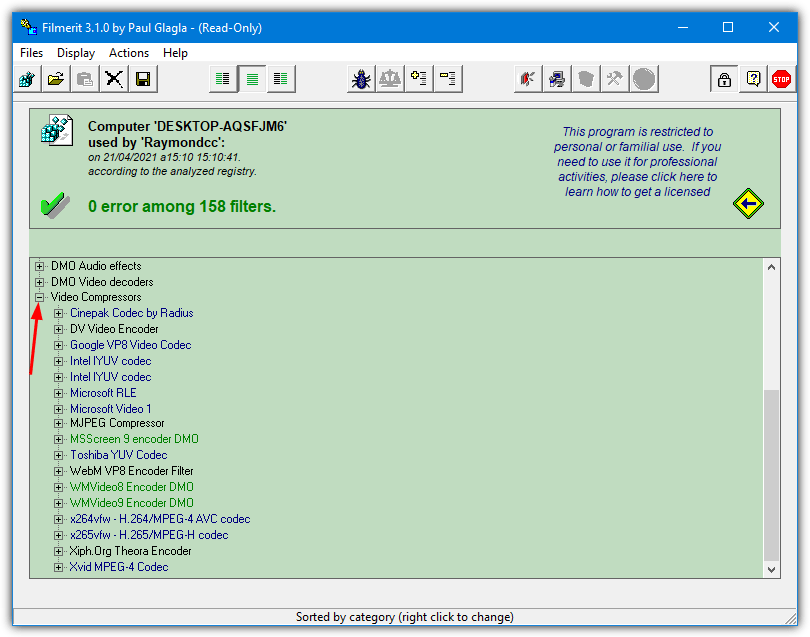810x637 pixels.
Task: Select 'Microsoft Video 1' in the tree
Action: (111, 409)
